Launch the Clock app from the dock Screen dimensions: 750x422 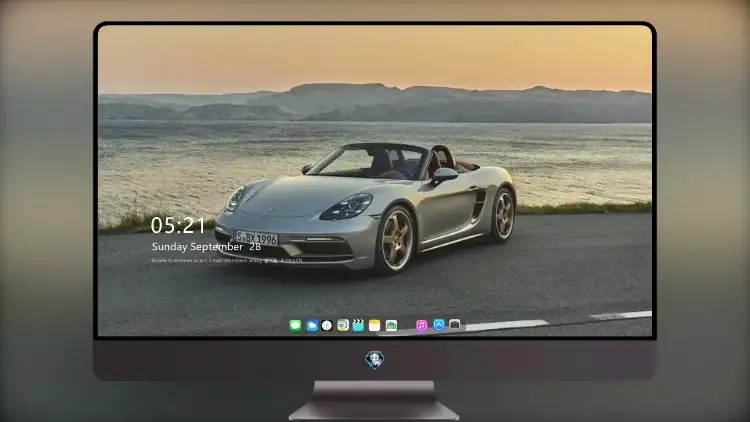[x=327, y=326]
